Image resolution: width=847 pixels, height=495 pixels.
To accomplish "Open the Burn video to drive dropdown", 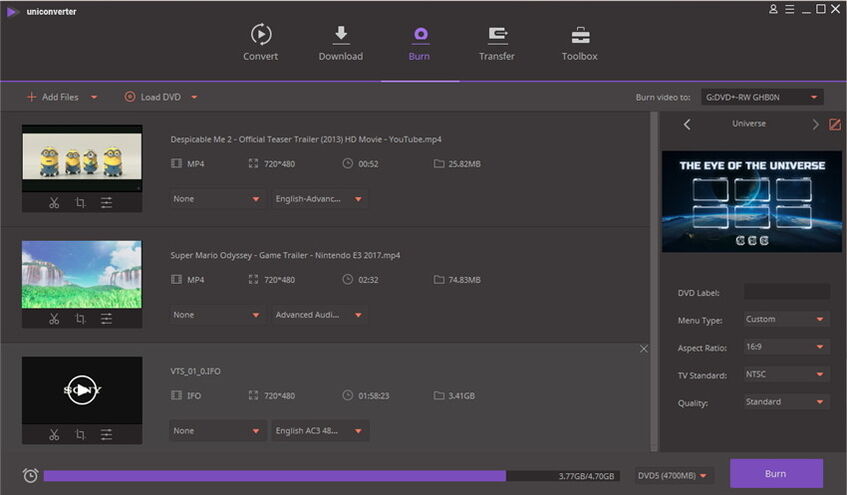I will point(762,97).
